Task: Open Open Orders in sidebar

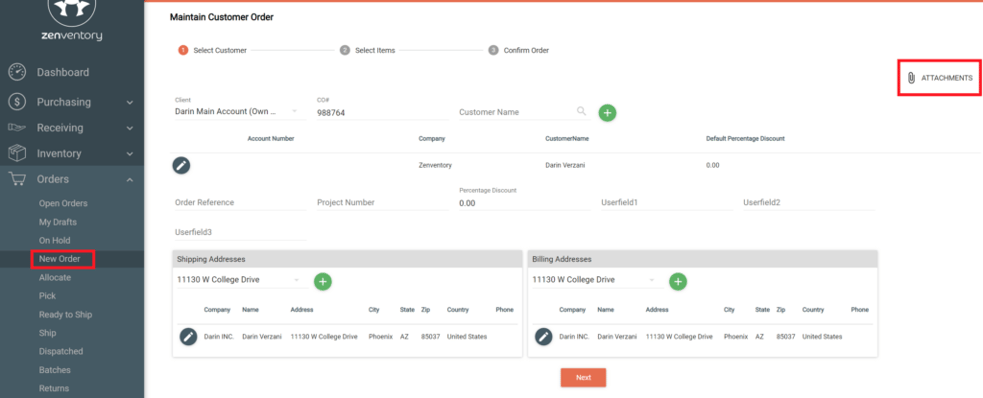Action: (63, 203)
